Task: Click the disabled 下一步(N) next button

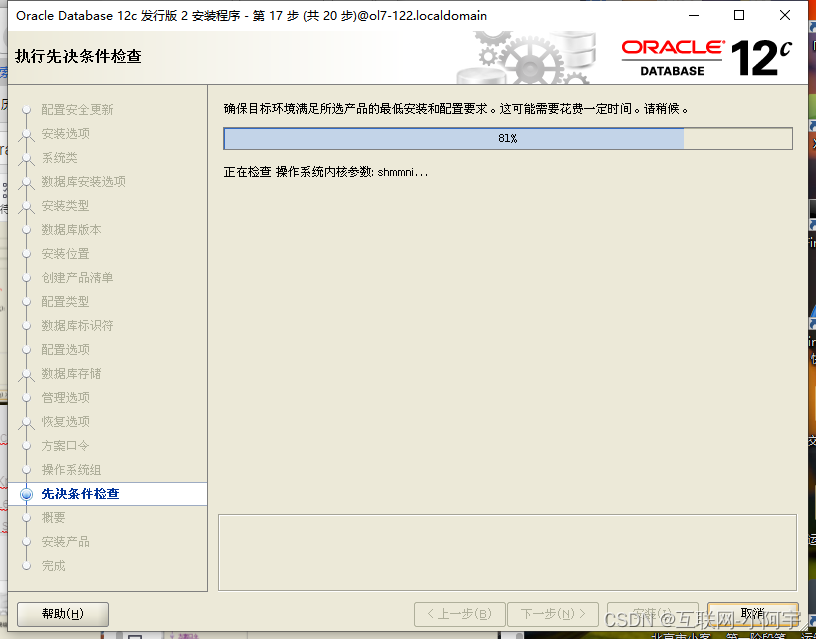Action: pos(553,614)
